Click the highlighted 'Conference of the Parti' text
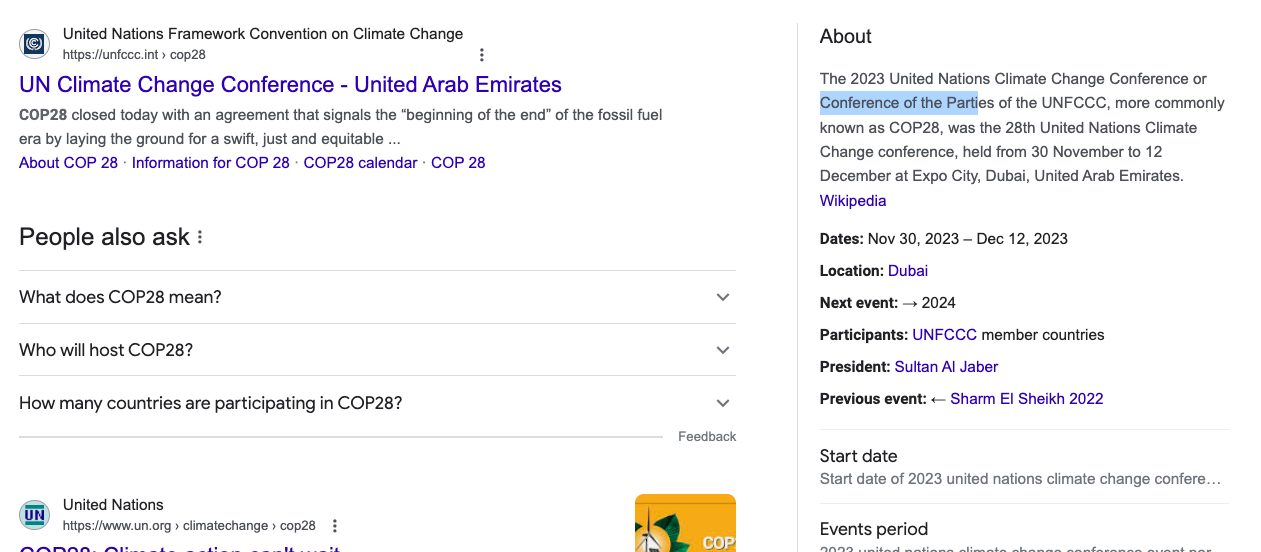The height and width of the screenshot is (552, 1261). point(899,103)
